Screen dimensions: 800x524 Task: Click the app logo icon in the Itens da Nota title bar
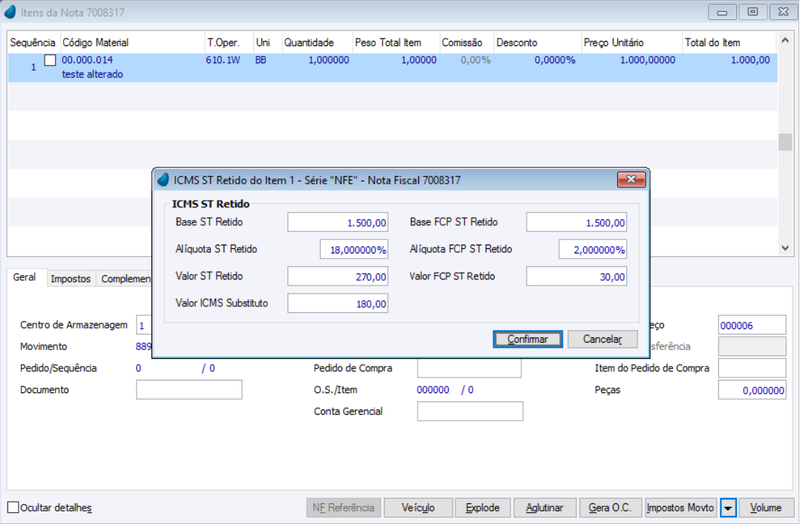coord(10,12)
